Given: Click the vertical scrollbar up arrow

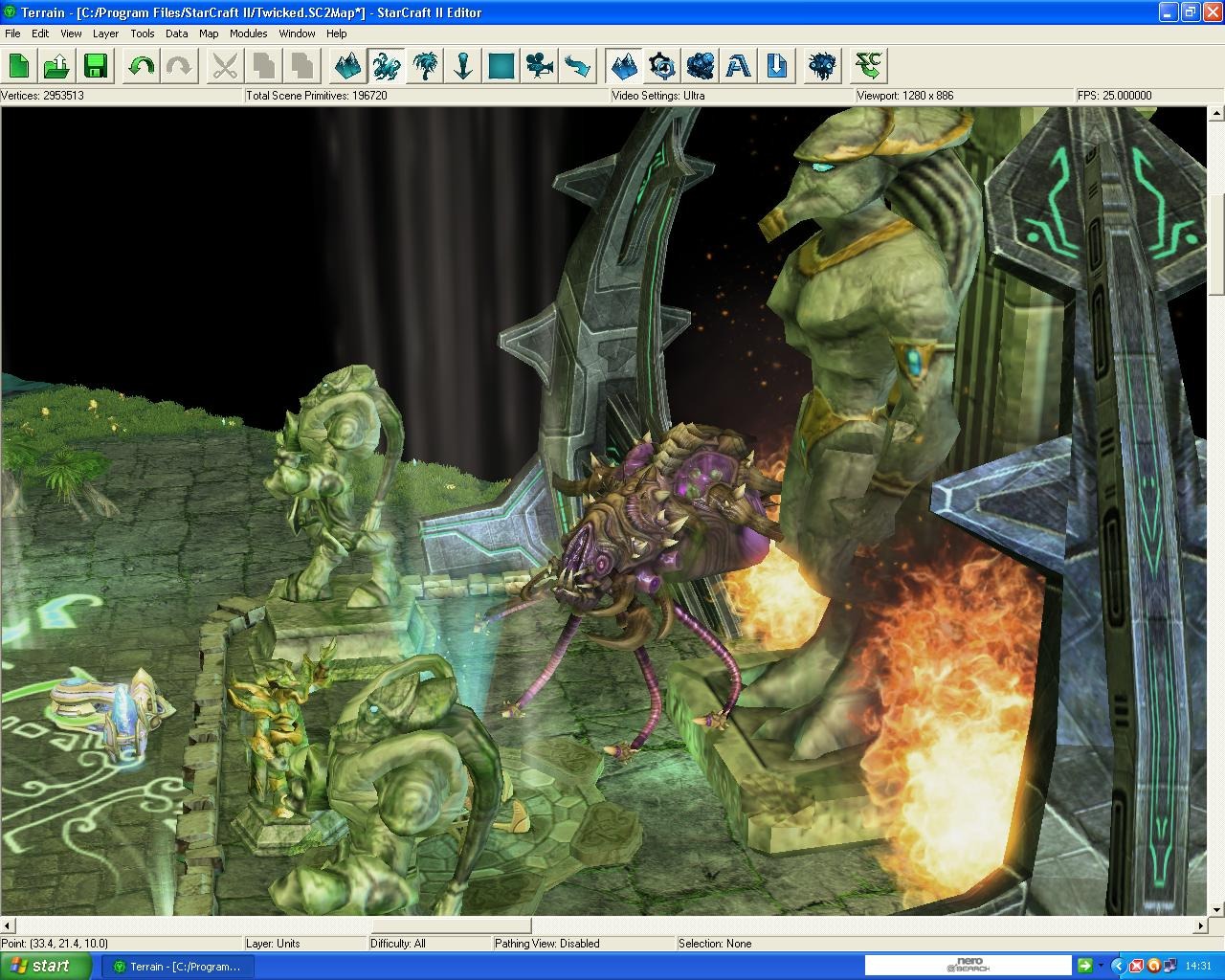Looking at the screenshot, I should point(1216,116).
